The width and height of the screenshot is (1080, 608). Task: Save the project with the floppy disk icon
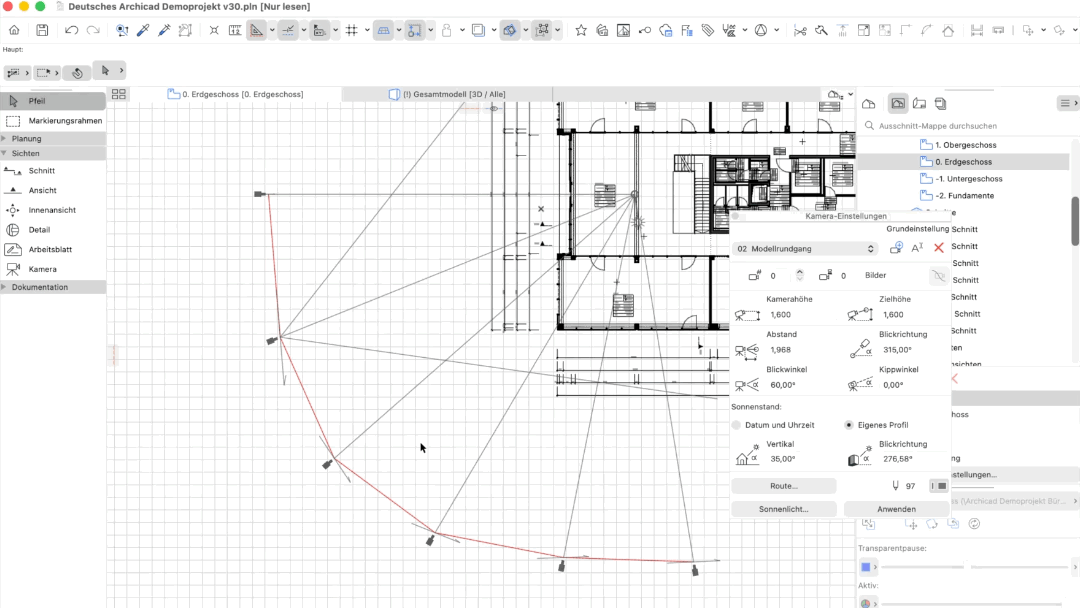pos(42,30)
